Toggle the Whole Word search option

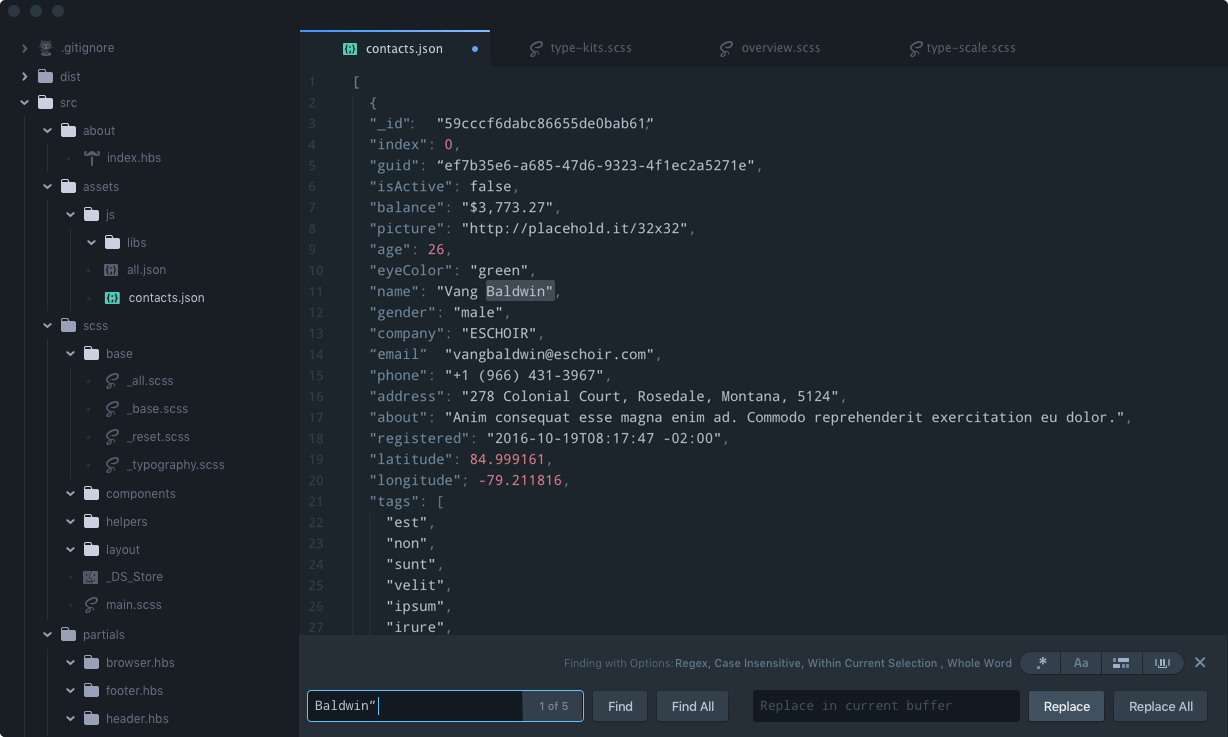coord(1163,663)
